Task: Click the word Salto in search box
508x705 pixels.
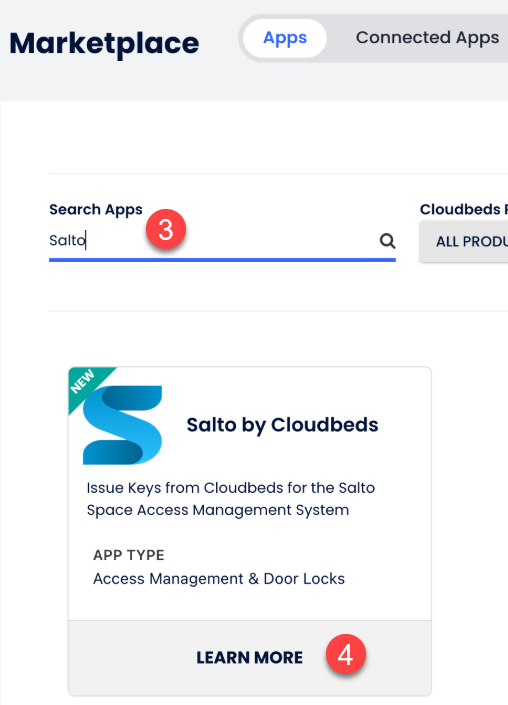Action: pyautogui.click(x=67, y=241)
